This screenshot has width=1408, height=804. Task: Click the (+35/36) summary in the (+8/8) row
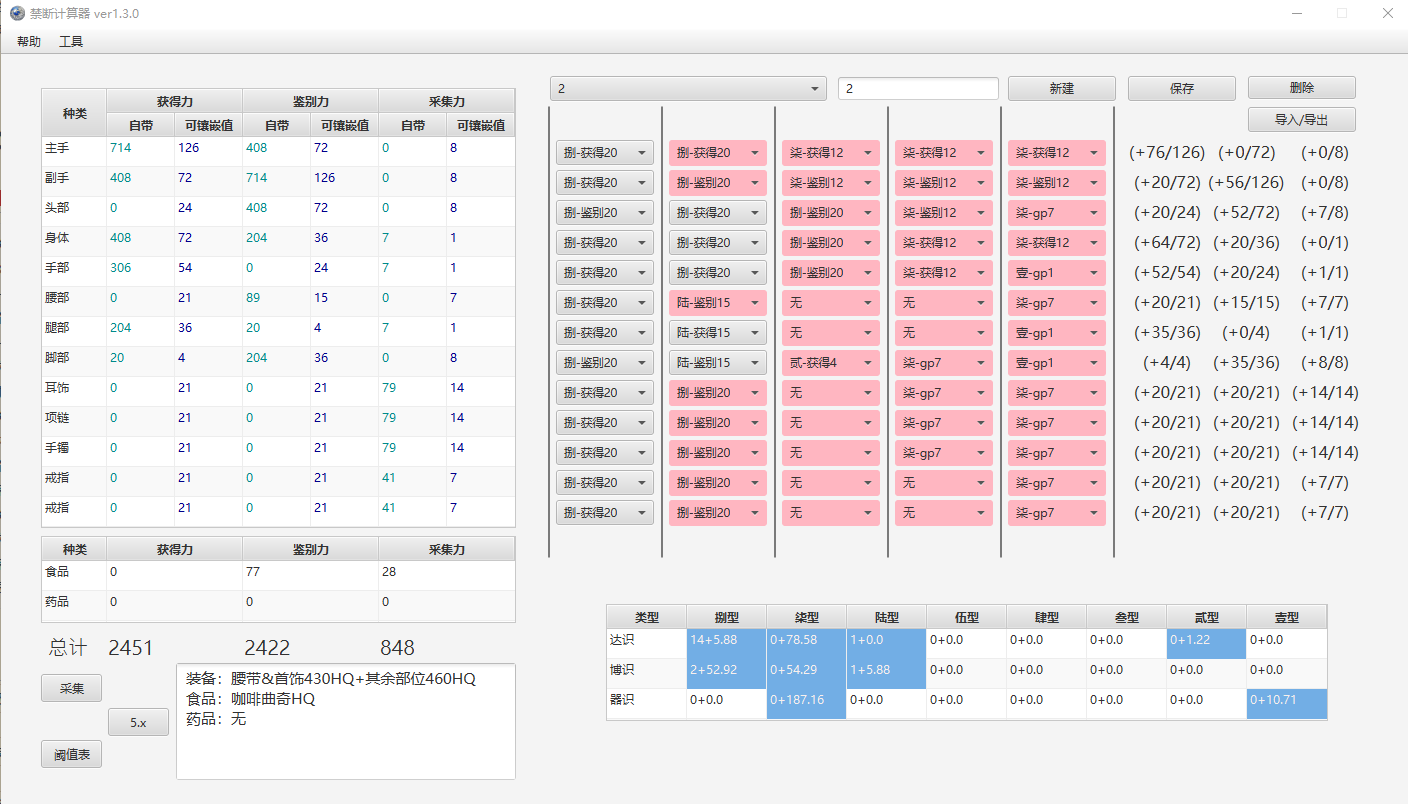click(1246, 363)
